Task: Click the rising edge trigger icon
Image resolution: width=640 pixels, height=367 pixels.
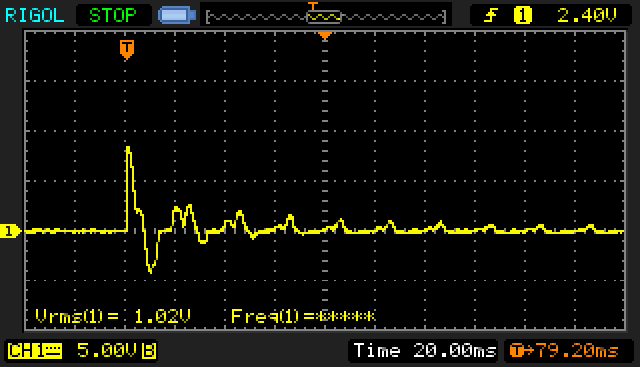Action: point(490,16)
